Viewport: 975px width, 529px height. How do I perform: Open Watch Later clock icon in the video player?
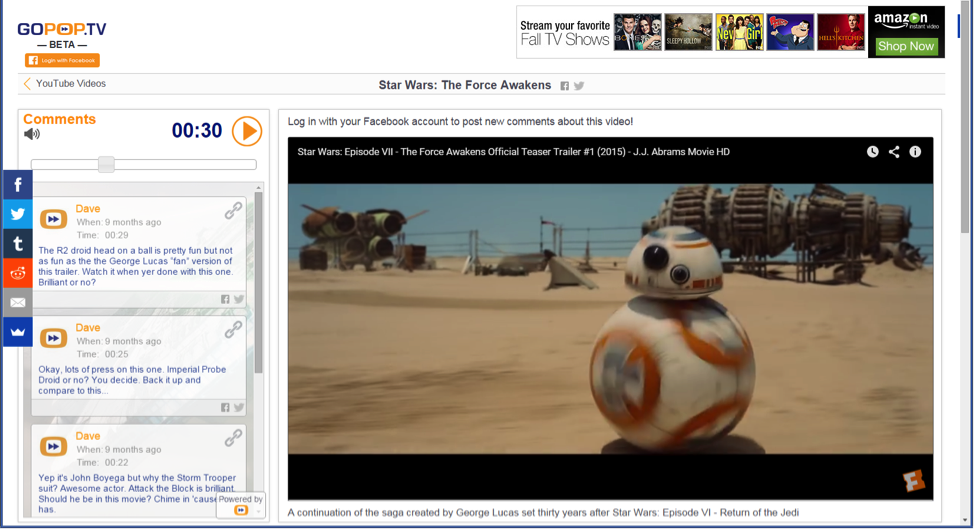tap(873, 152)
